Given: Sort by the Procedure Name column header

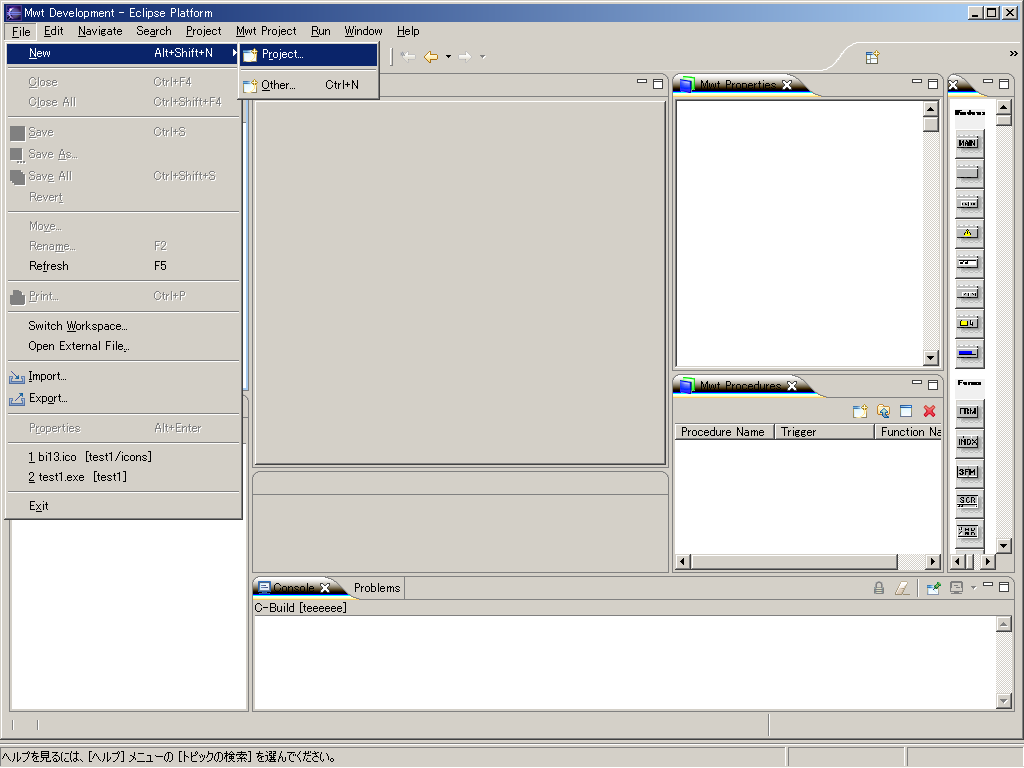Looking at the screenshot, I should coord(724,432).
